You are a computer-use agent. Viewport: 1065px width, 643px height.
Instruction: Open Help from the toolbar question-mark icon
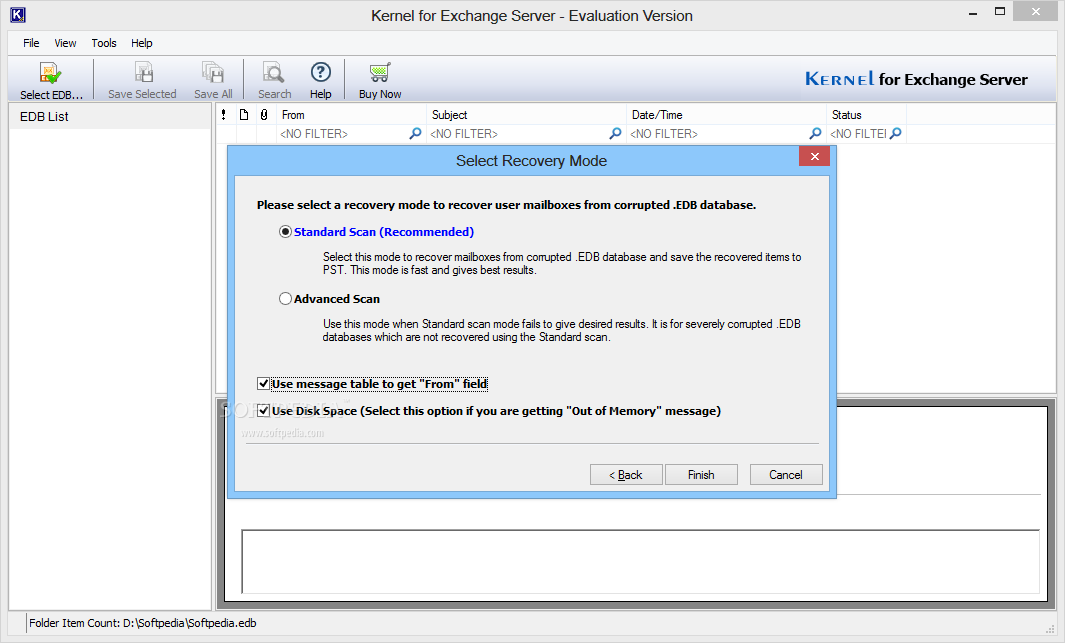[x=321, y=72]
